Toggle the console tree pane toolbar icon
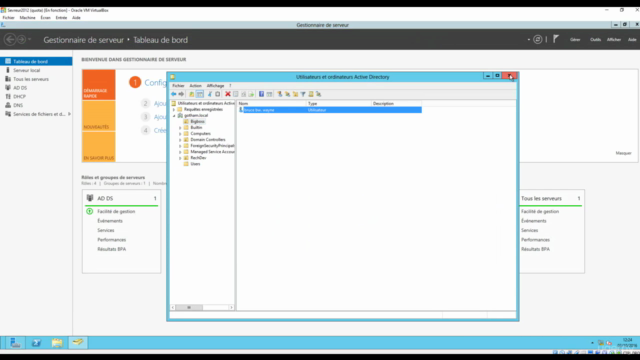 (200, 94)
